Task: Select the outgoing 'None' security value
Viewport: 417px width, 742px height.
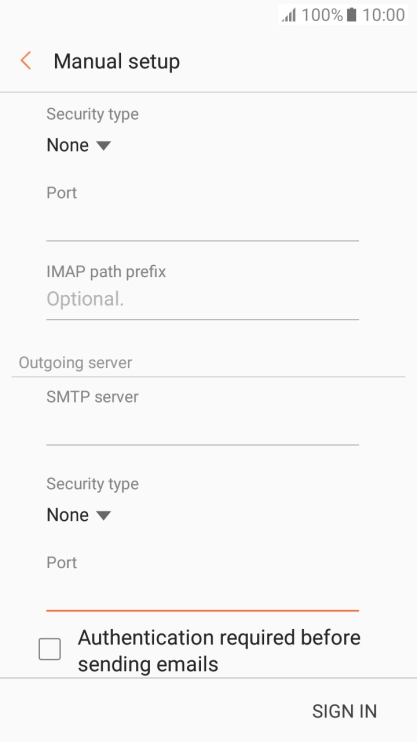Action: [x=68, y=514]
